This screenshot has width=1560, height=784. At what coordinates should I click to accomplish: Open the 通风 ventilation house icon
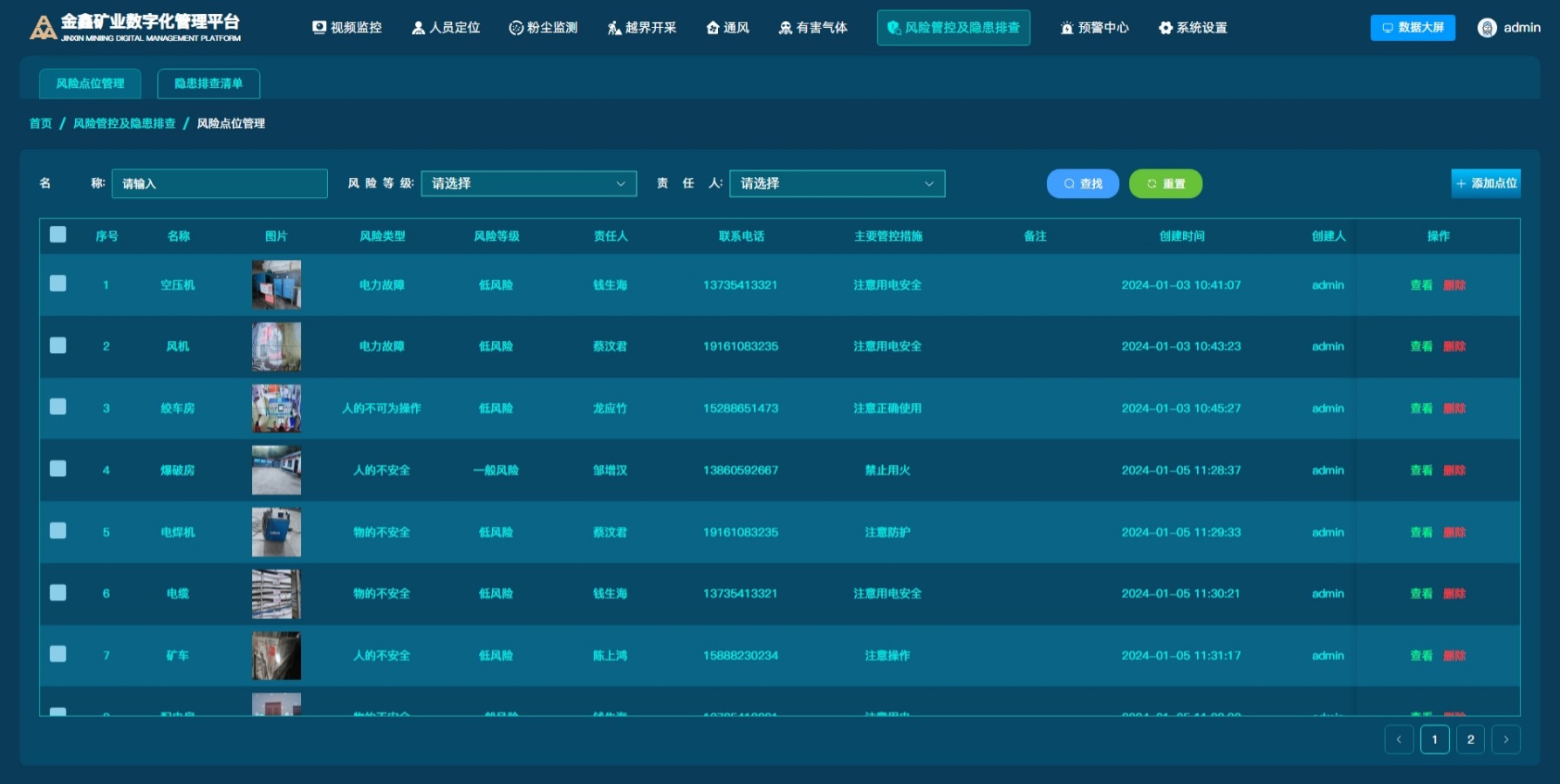tap(713, 28)
